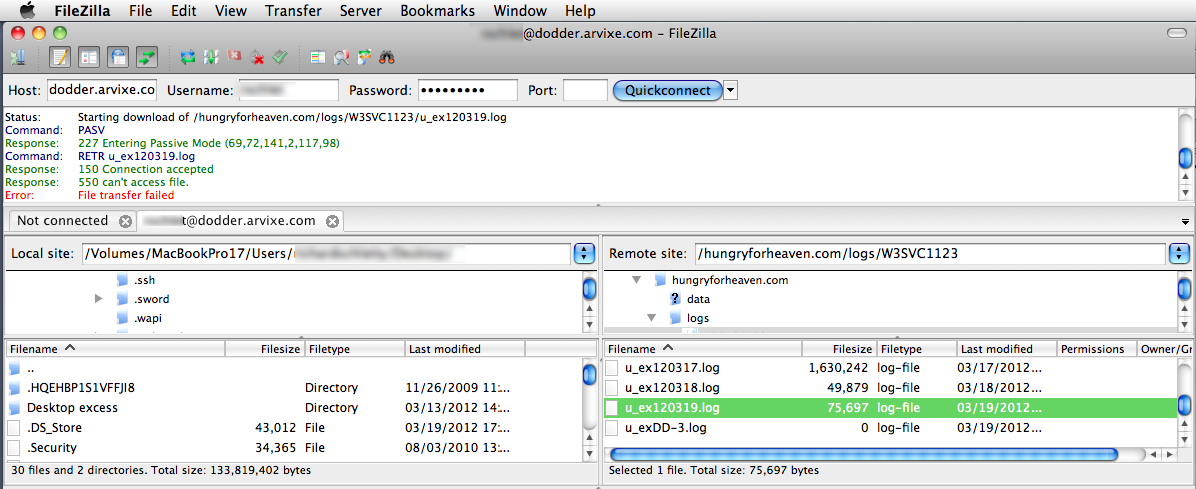The width and height of the screenshot is (1196, 489).
Task: Open the directory listing filters dialog
Action: coord(318,57)
